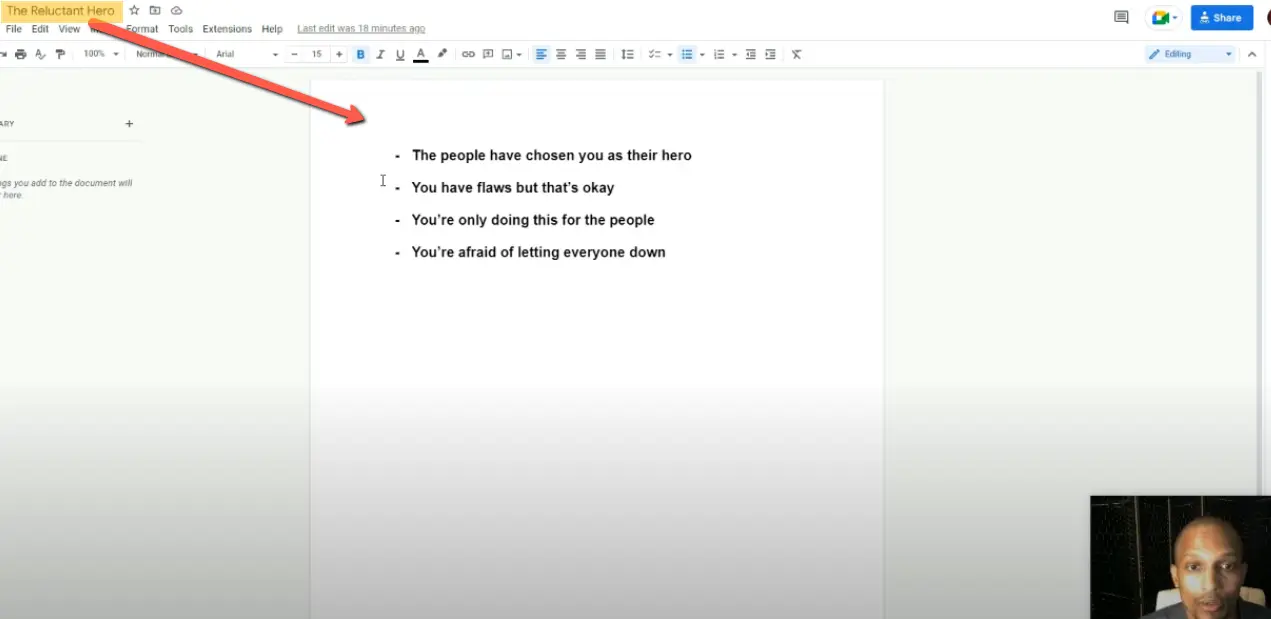Screen dimensions: 1271x619
Task: Click the print icon in toolbar
Action: (x=21, y=54)
